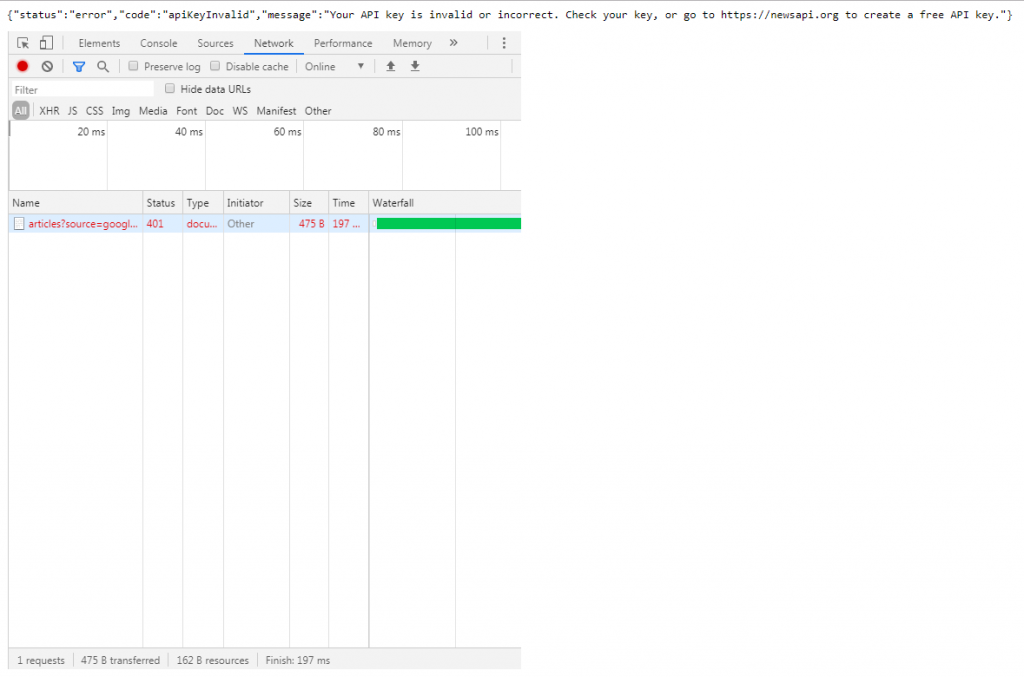Switch to the Elements tab
The width and height of the screenshot is (1024, 677).
[x=99, y=43]
